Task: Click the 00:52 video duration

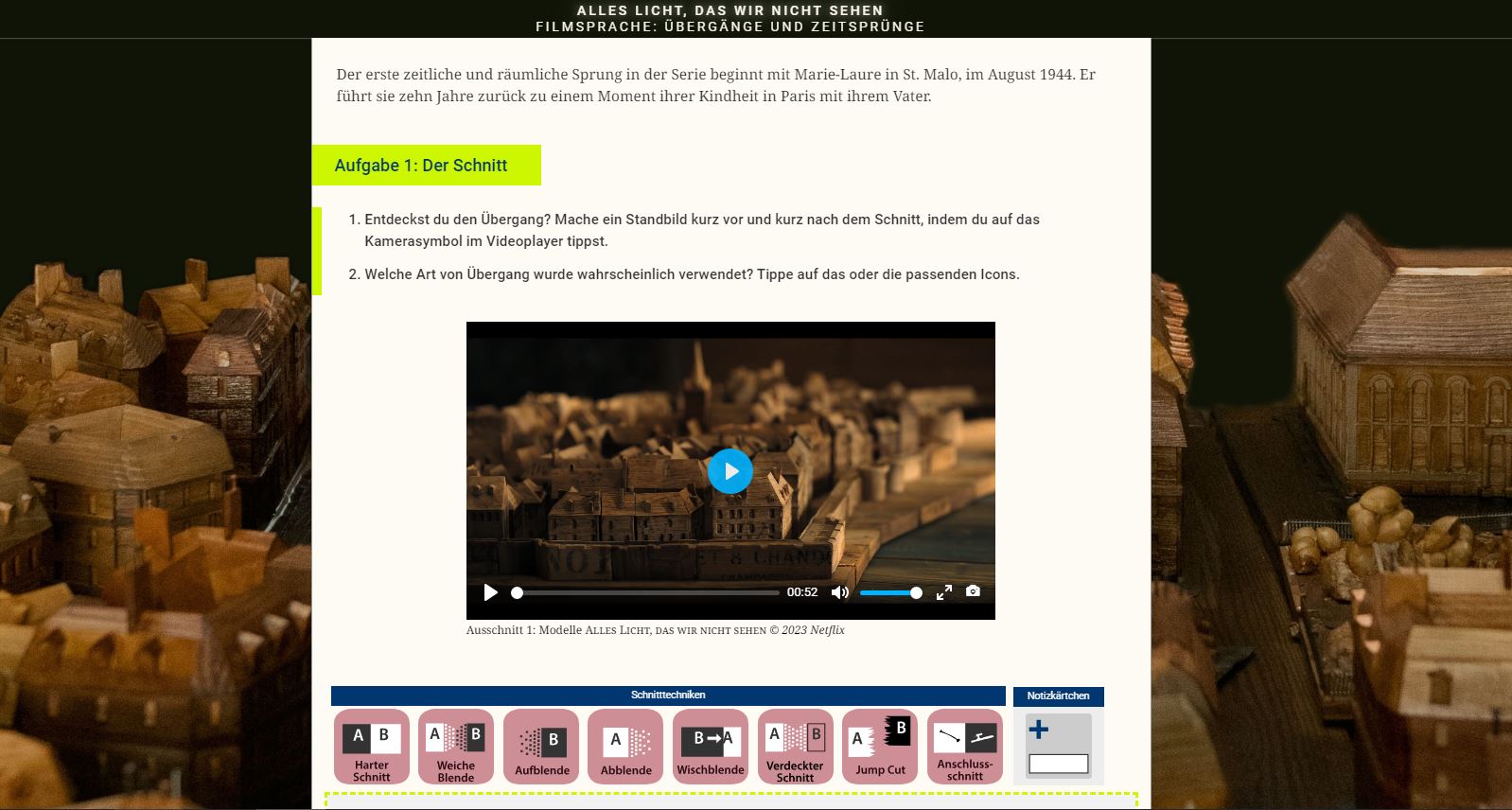Action: coord(802,592)
